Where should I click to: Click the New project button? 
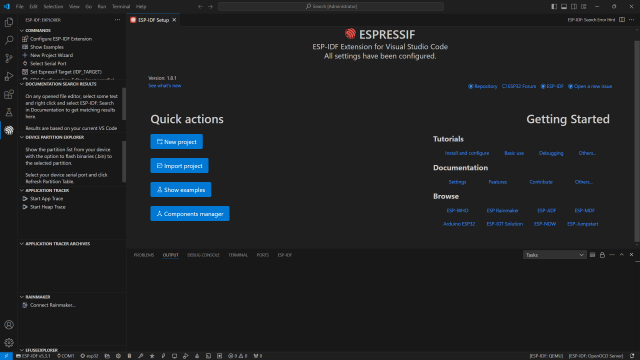pos(176,142)
